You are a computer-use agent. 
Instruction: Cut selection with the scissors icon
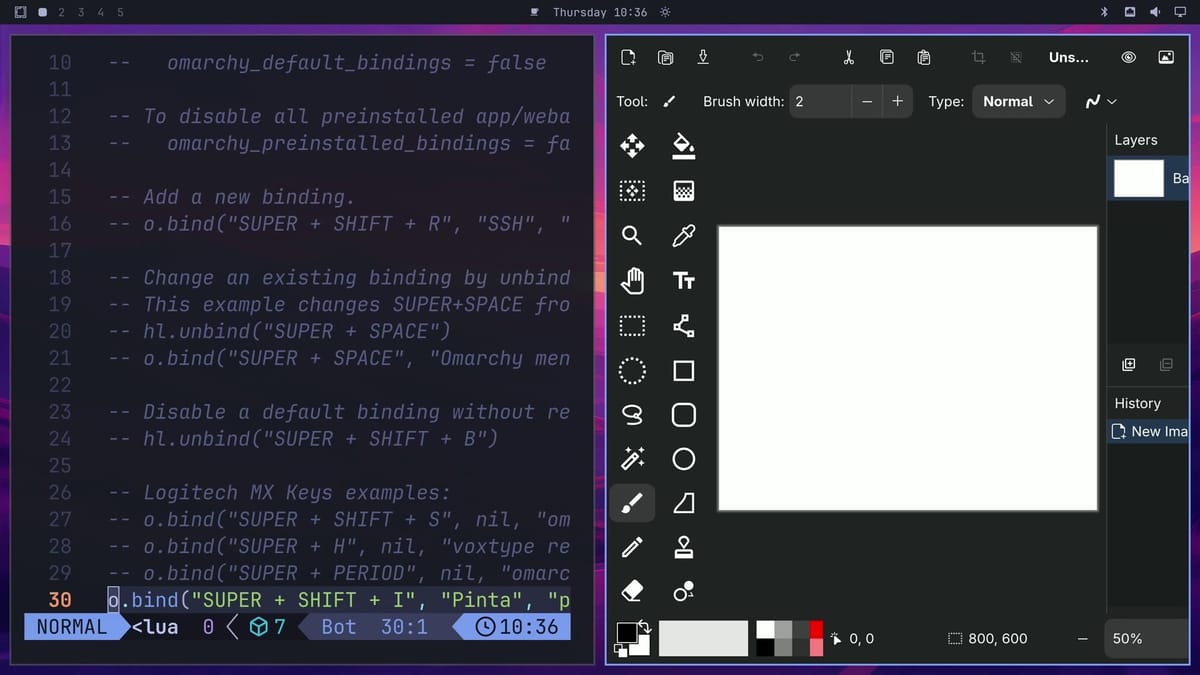849,57
